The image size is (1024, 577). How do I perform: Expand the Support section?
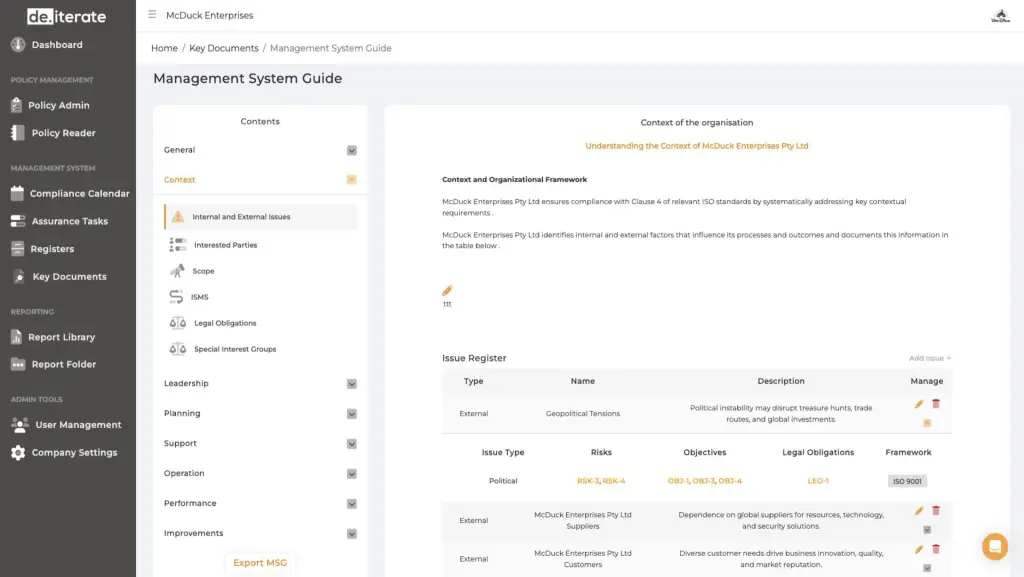coord(351,444)
